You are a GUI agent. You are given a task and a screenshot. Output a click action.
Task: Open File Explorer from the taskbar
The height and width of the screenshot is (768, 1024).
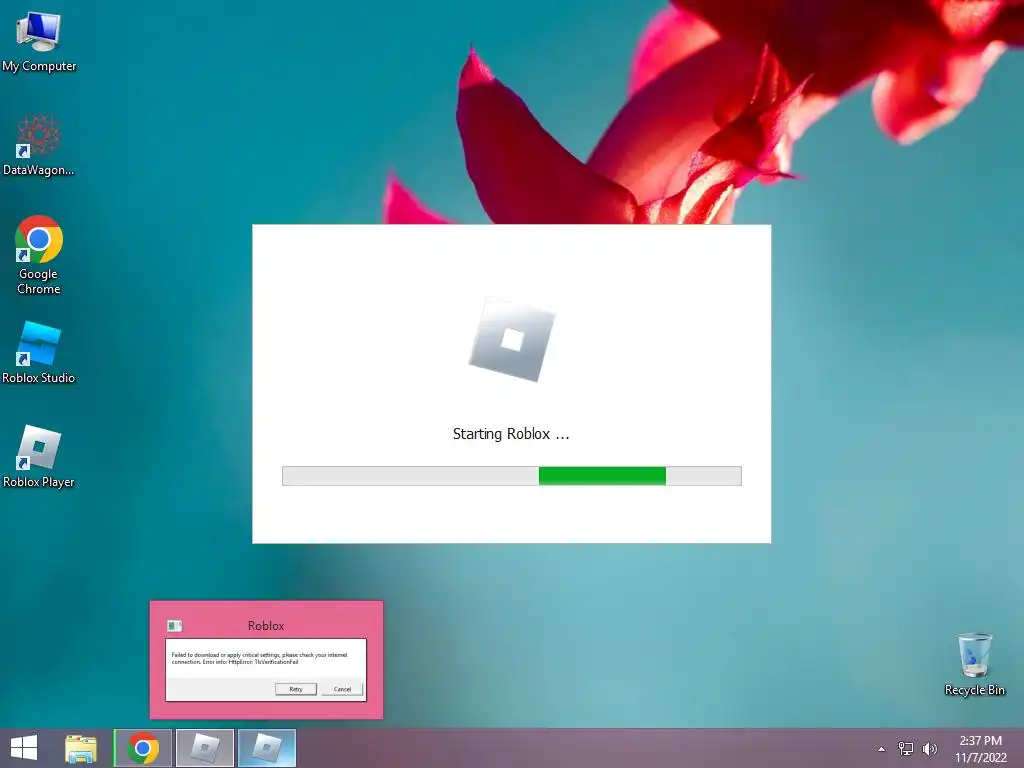(81, 748)
